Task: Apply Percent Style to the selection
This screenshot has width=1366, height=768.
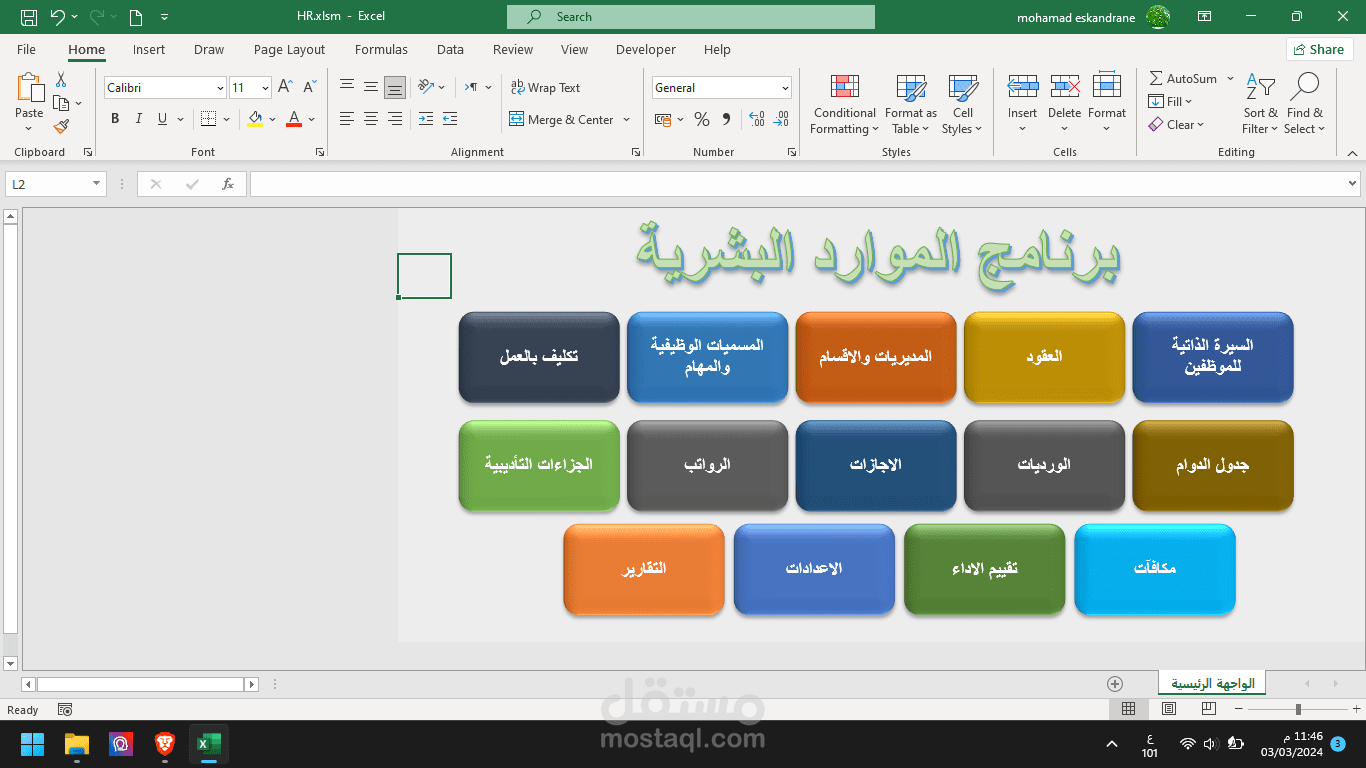Action: pos(701,119)
